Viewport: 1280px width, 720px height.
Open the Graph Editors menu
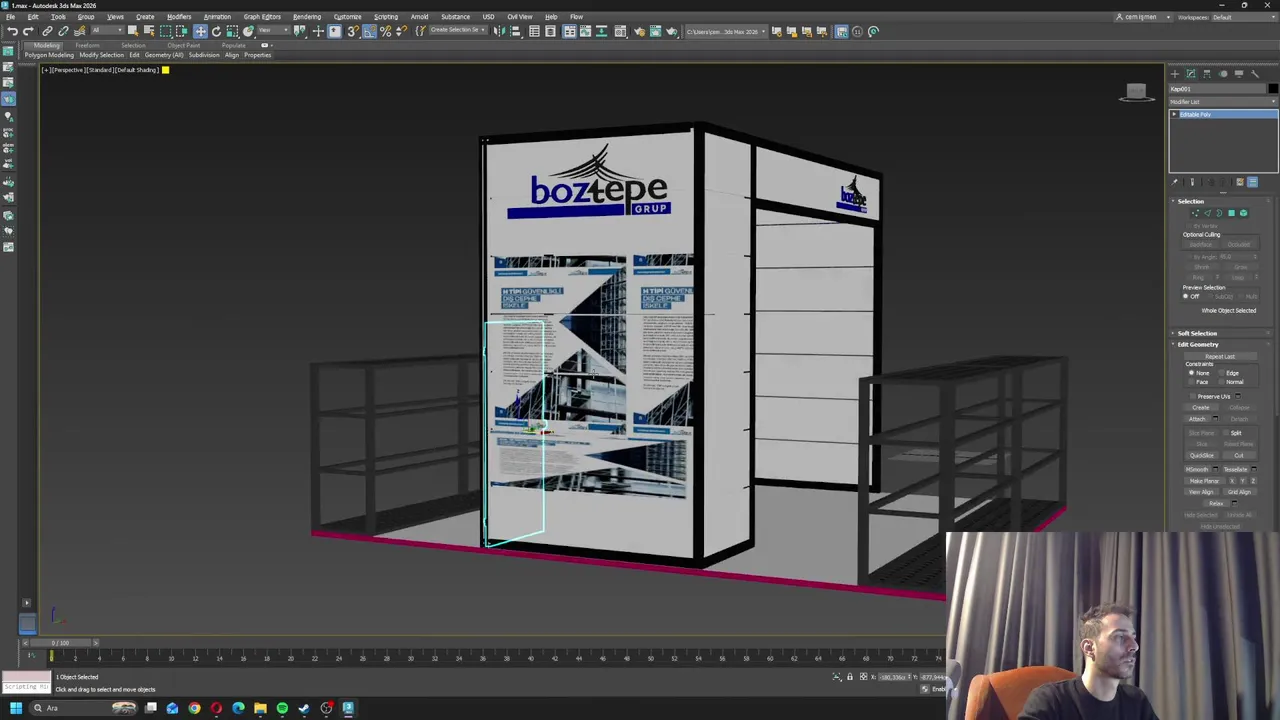pos(262,17)
